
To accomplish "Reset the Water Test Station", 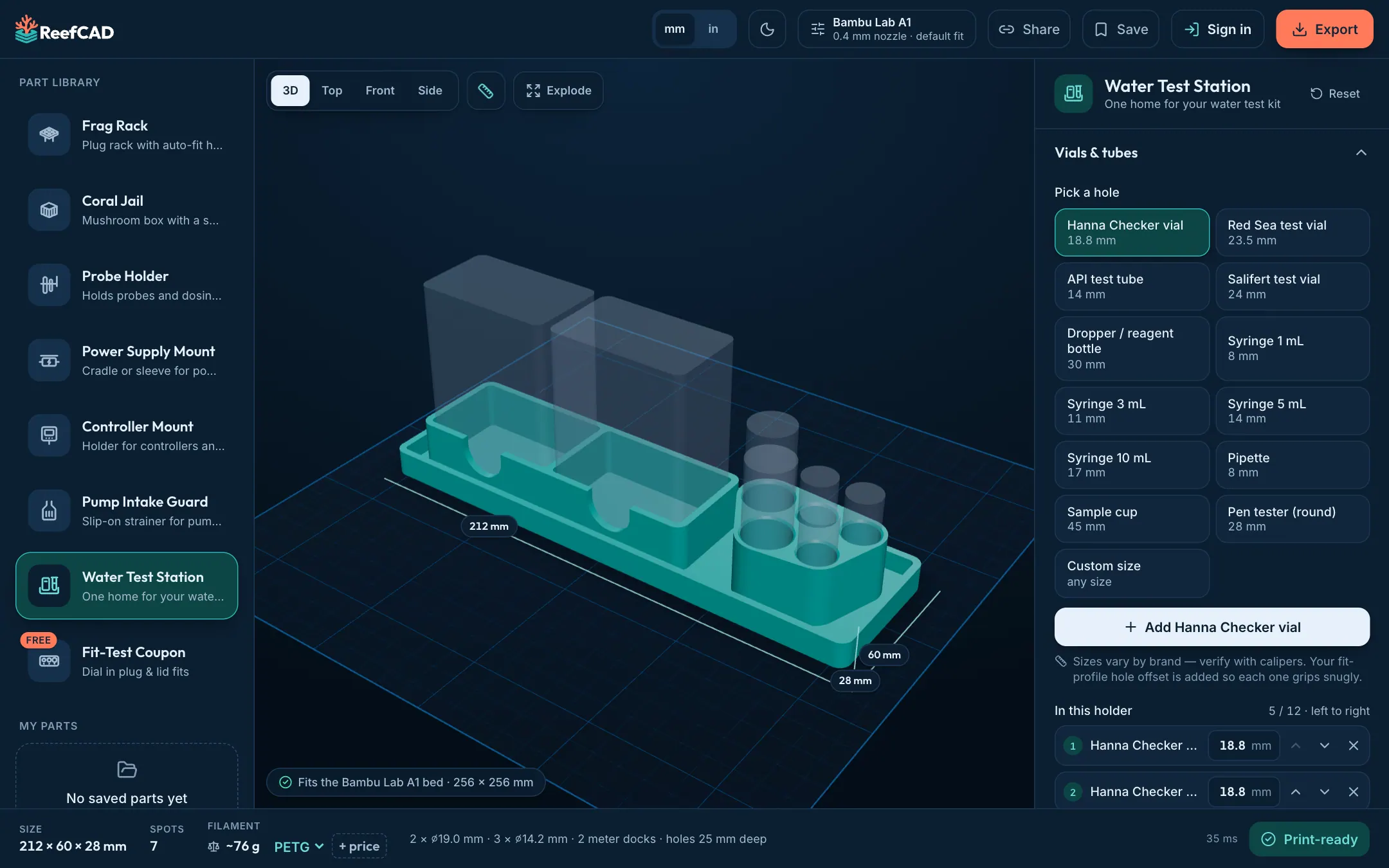I will 1335,94.
